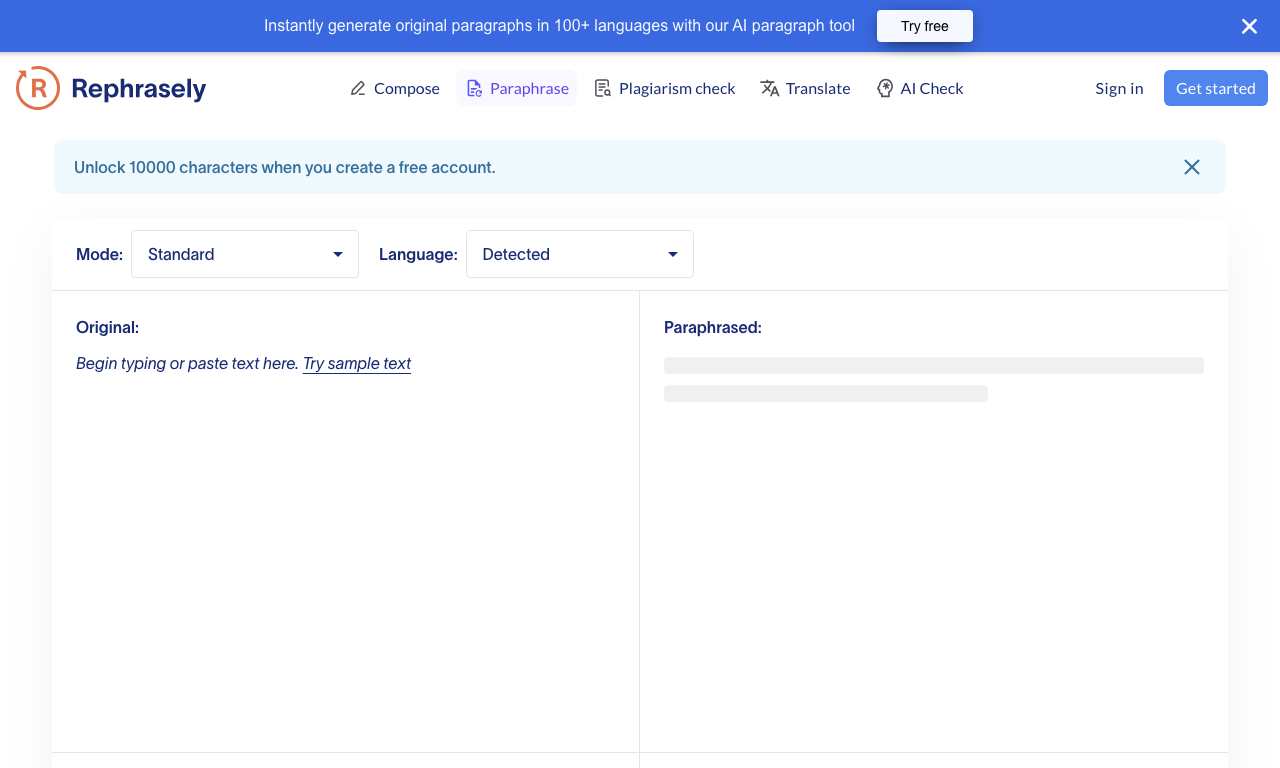Dismiss the Unlock 10000 characters notice
Screen dimensions: 1280x768
point(1192,167)
